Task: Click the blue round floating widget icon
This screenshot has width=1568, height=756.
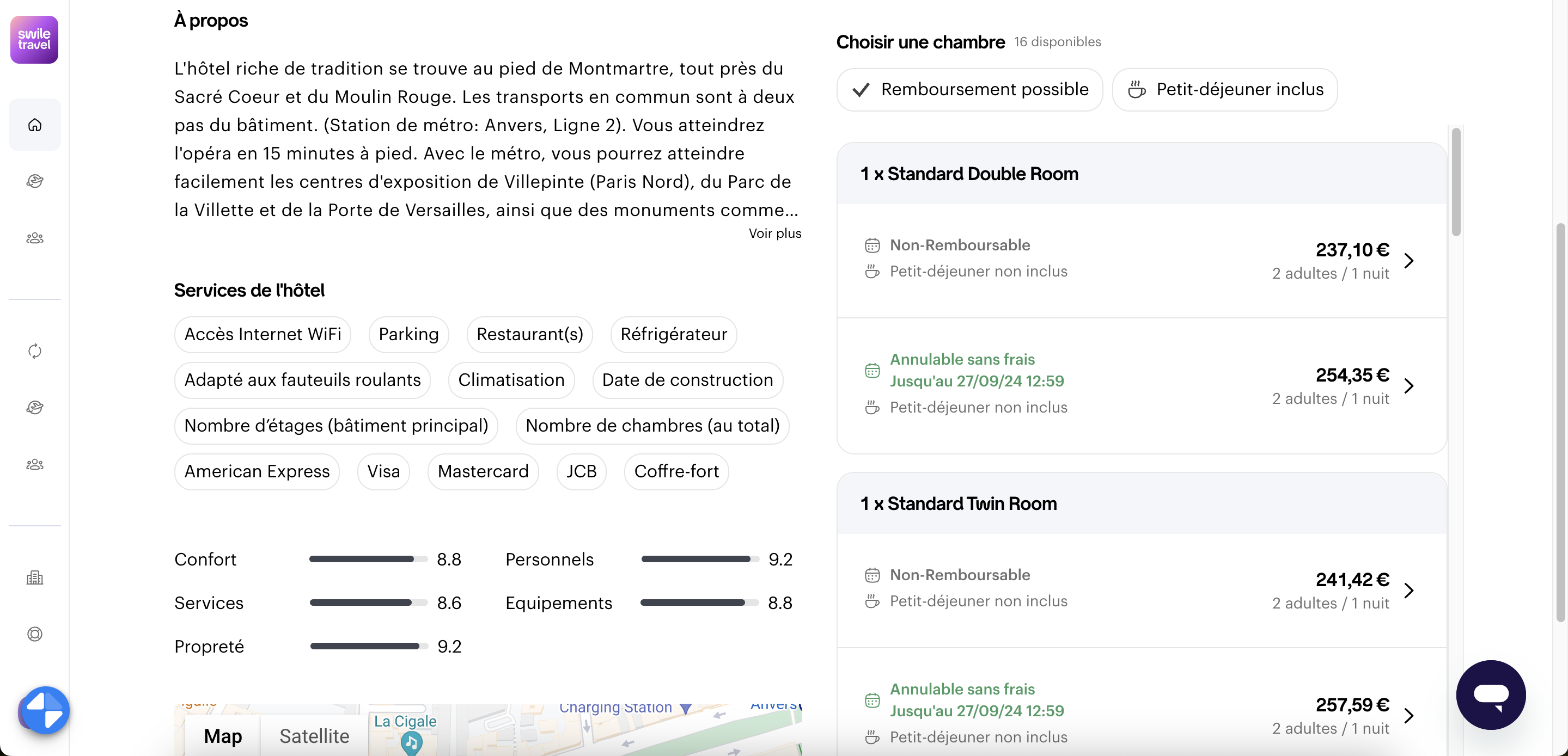Action: click(45, 710)
